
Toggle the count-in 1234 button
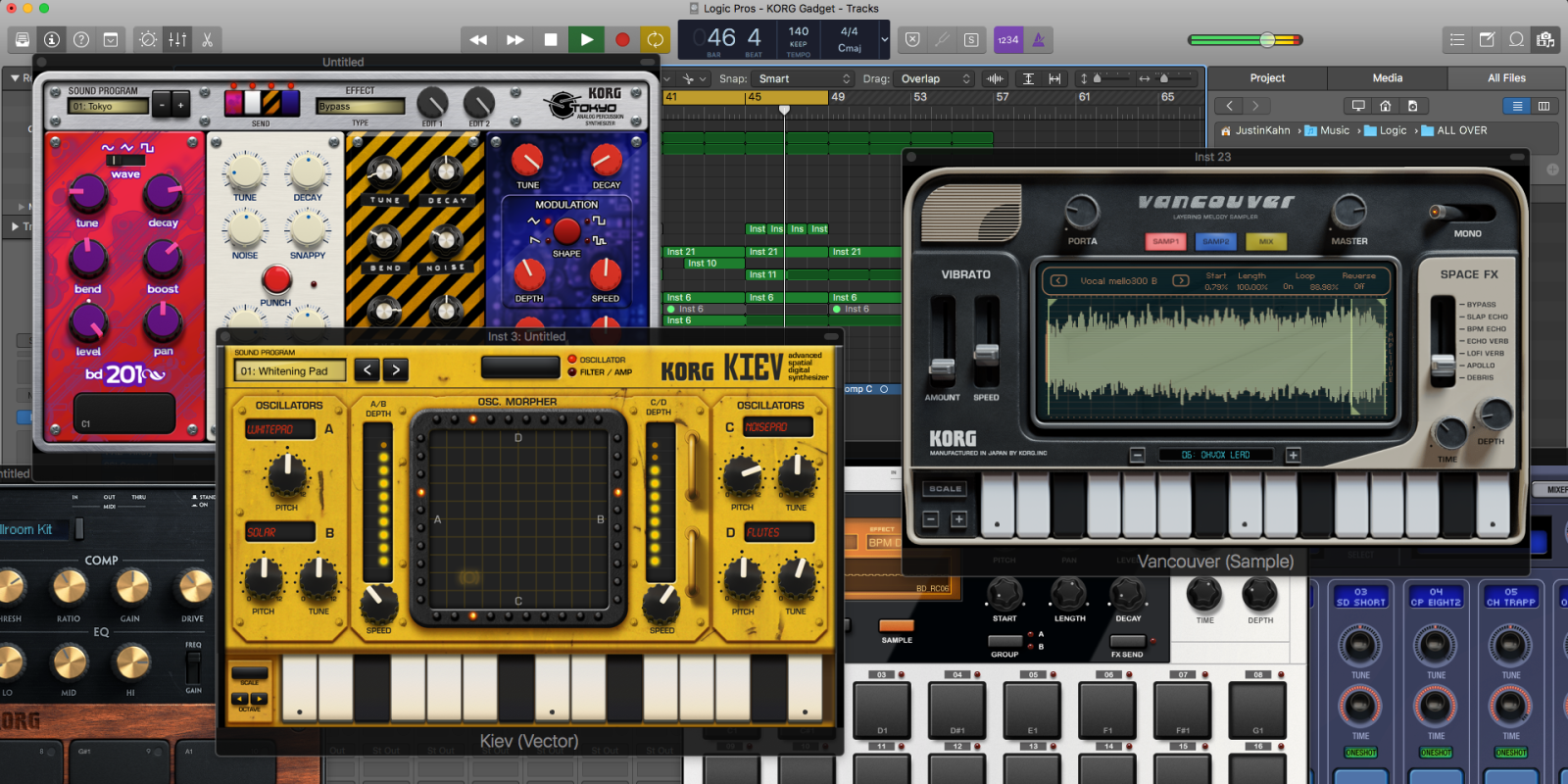point(1007,40)
